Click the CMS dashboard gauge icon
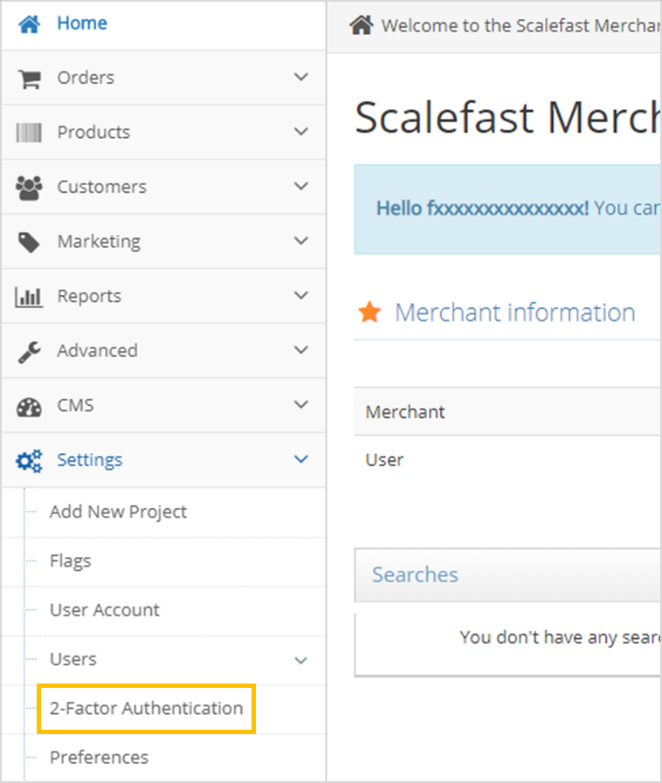Screen dimensions: 662x783 pos(29,406)
